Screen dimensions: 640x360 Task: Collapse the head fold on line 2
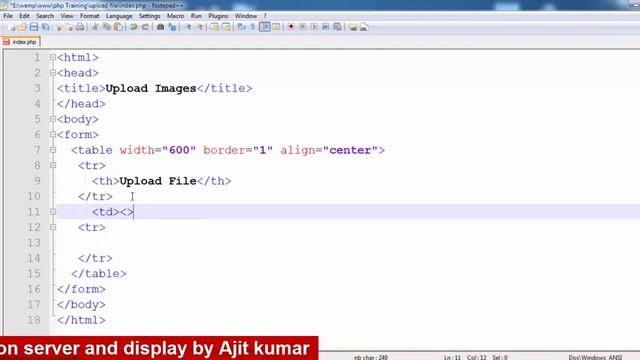coord(53,73)
